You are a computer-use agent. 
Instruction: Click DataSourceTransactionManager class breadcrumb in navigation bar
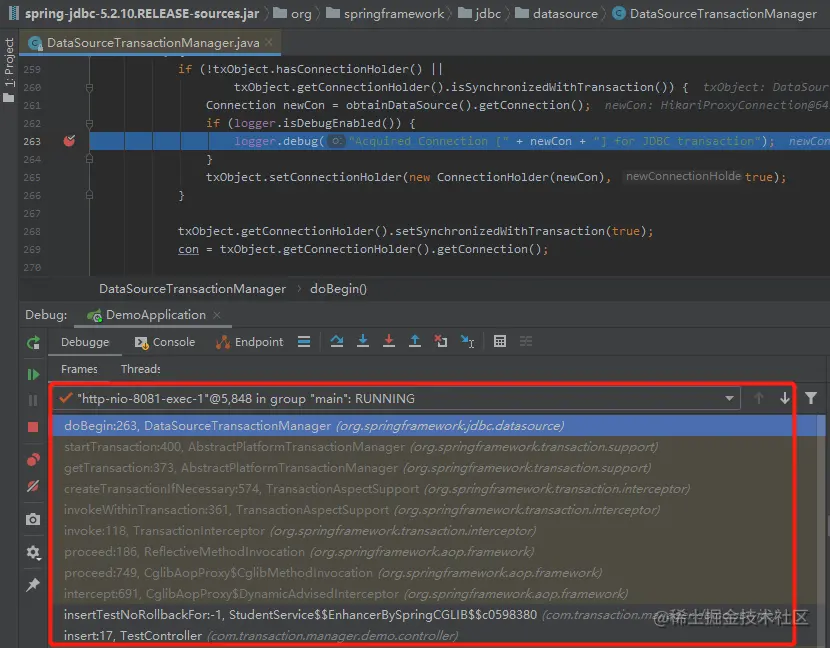pos(714,14)
